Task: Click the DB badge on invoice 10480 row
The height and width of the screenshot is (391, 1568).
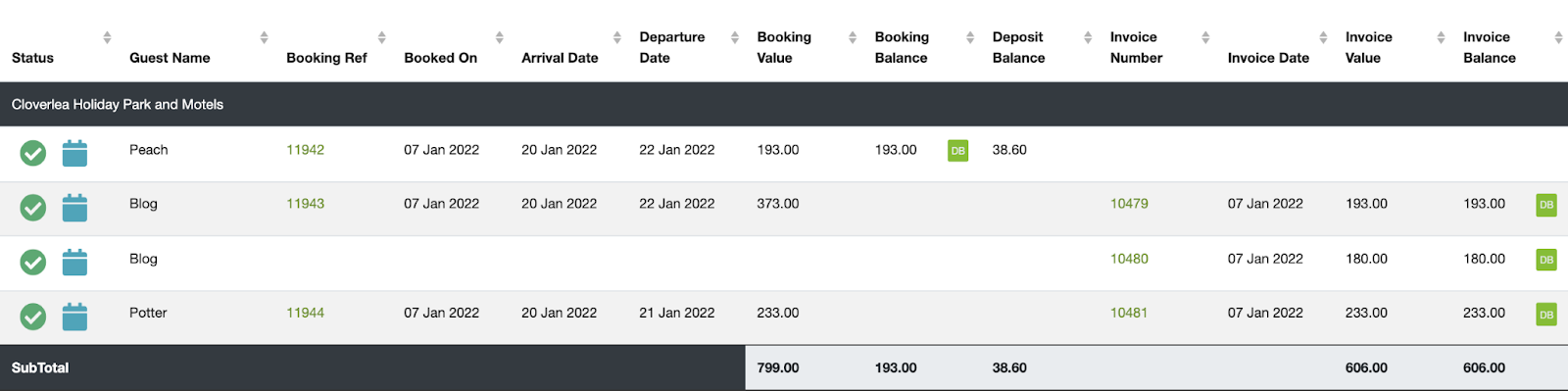Action: (1546, 260)
